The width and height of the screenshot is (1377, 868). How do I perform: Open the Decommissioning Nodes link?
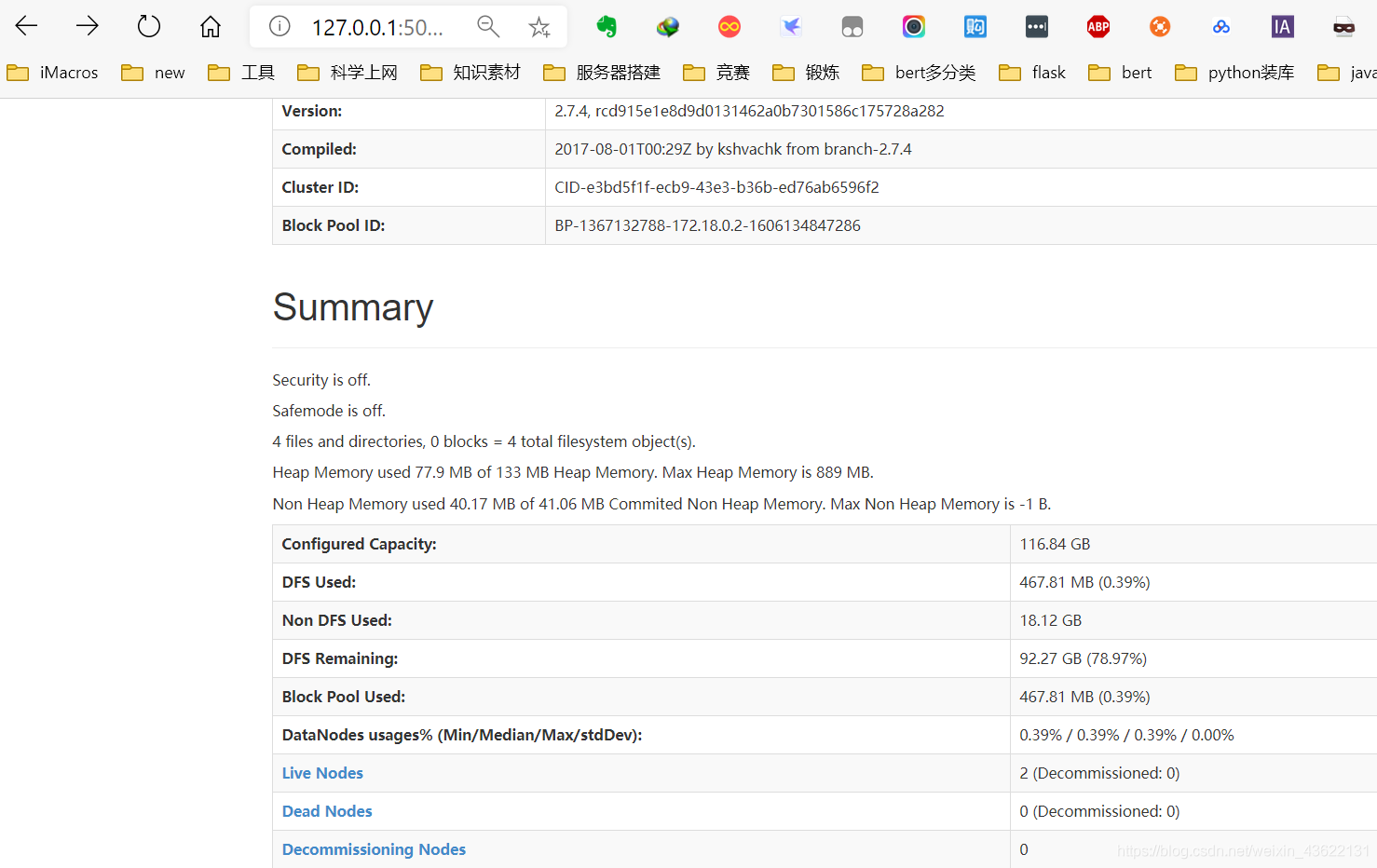374,849
